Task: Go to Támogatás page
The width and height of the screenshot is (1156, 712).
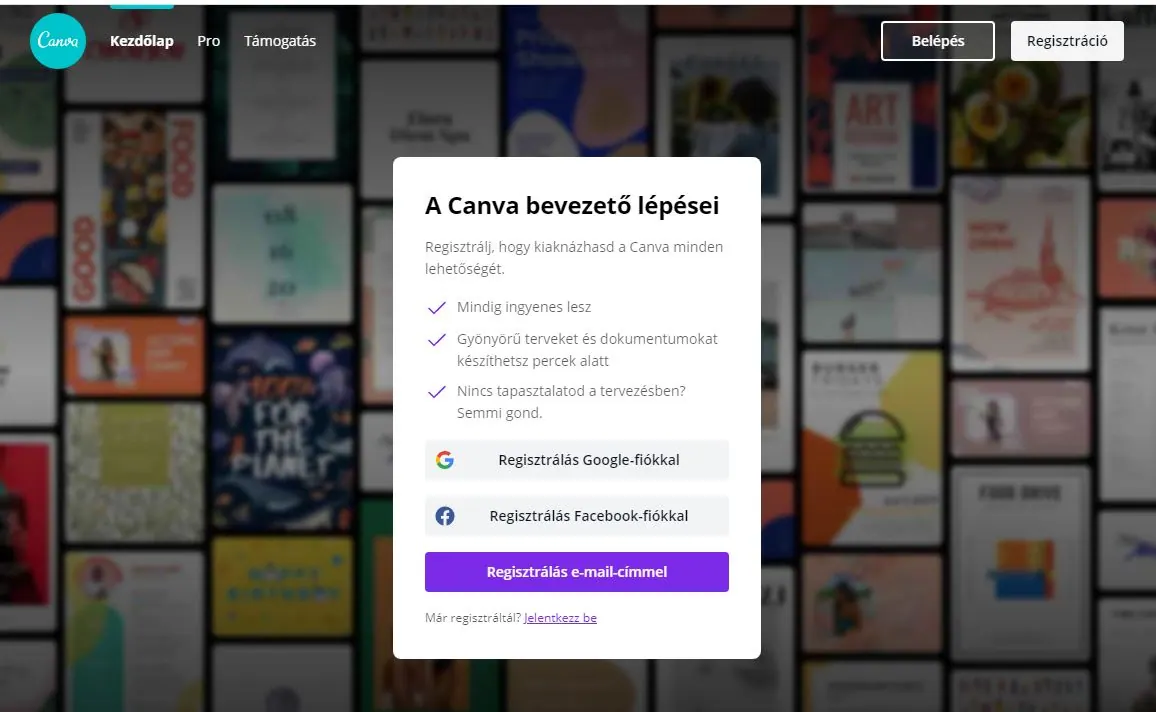Action: [280, 41]
